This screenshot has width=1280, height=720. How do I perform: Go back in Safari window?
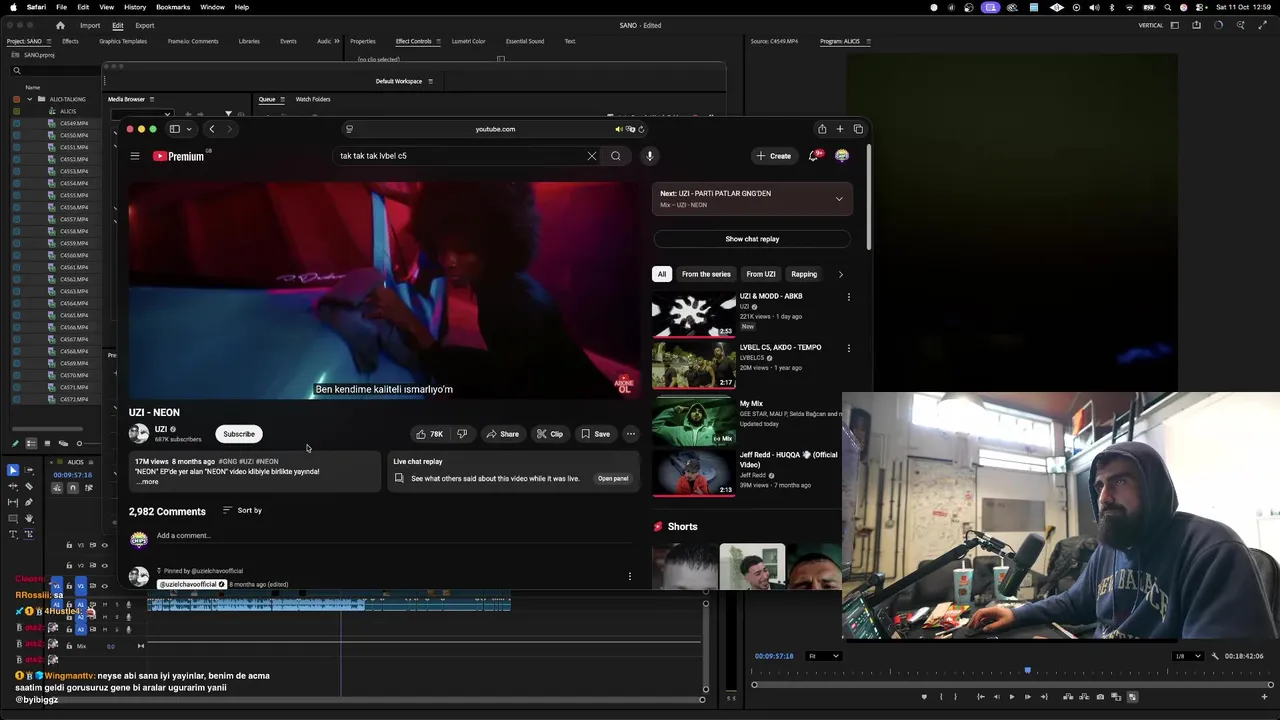click(x=212, y=129)
